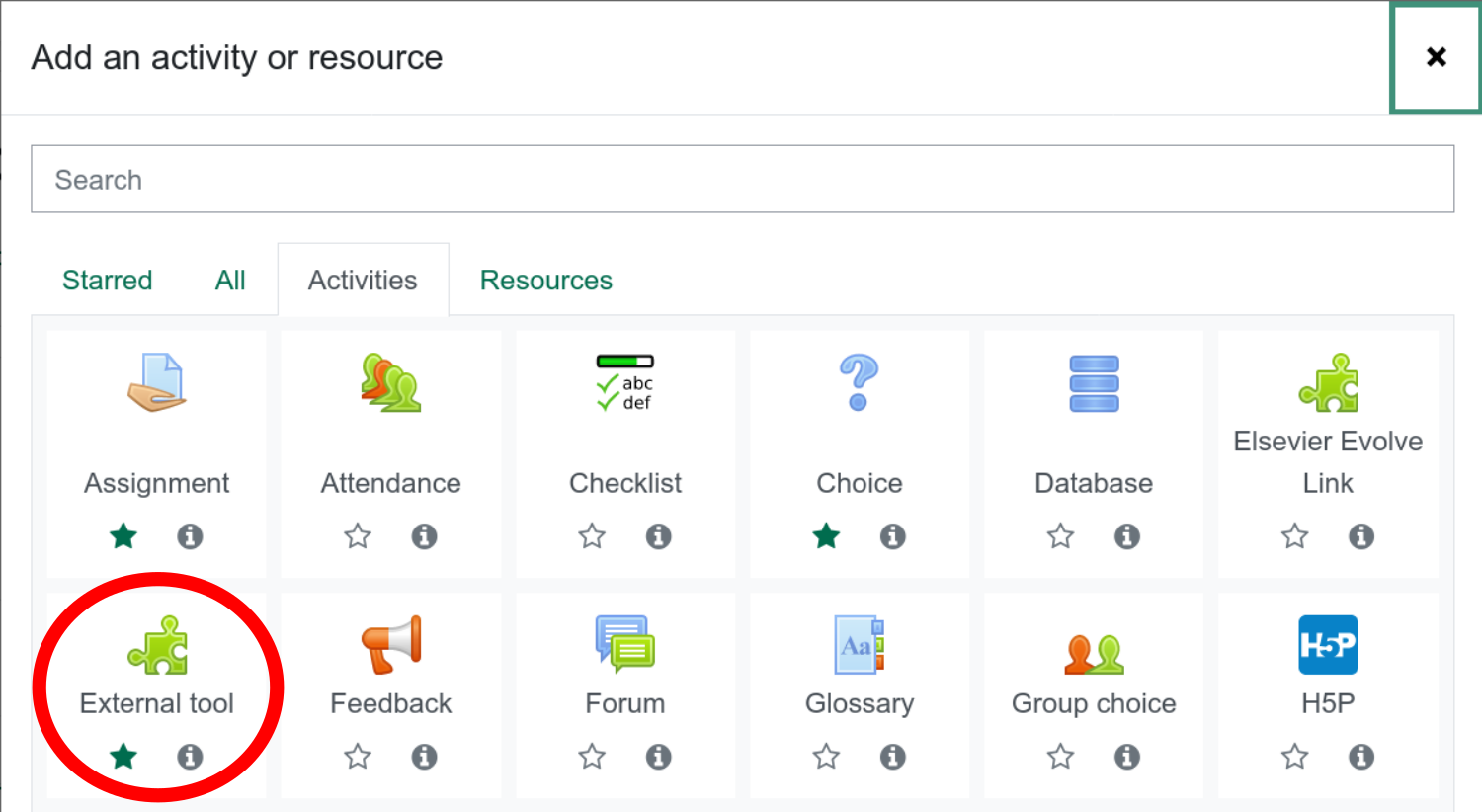This screenshot has height=812, width=1482.
Task: Star the Group choice activity
Action: pos(1060,757)
